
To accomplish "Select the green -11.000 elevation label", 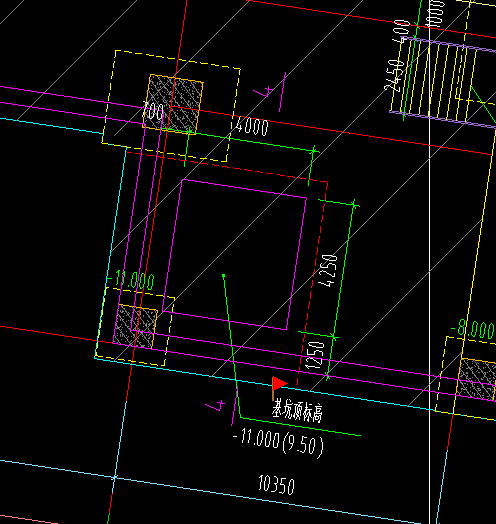I will (x=131, y=280).
